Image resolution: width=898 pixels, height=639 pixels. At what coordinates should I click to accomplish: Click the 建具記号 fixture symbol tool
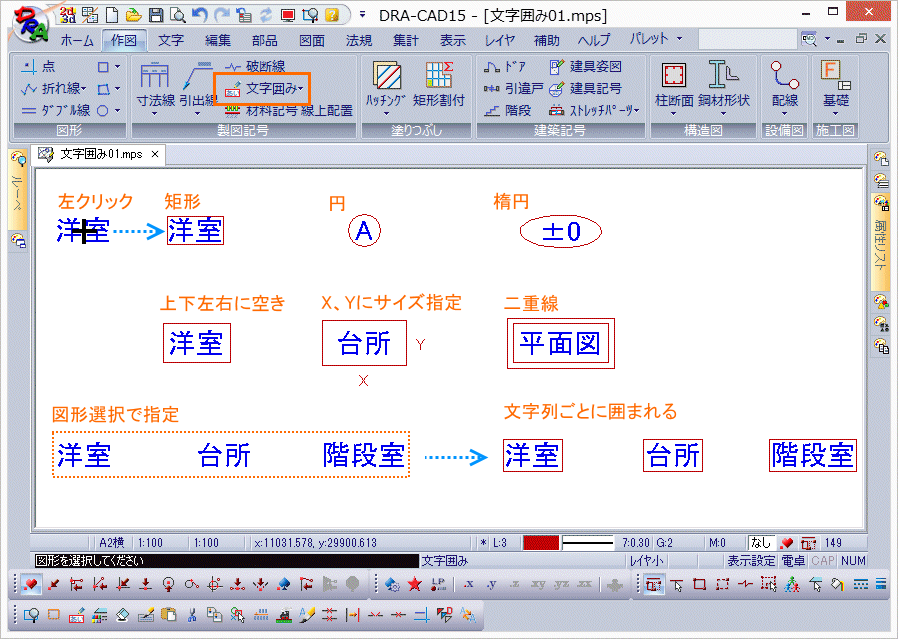click(585, 88)
